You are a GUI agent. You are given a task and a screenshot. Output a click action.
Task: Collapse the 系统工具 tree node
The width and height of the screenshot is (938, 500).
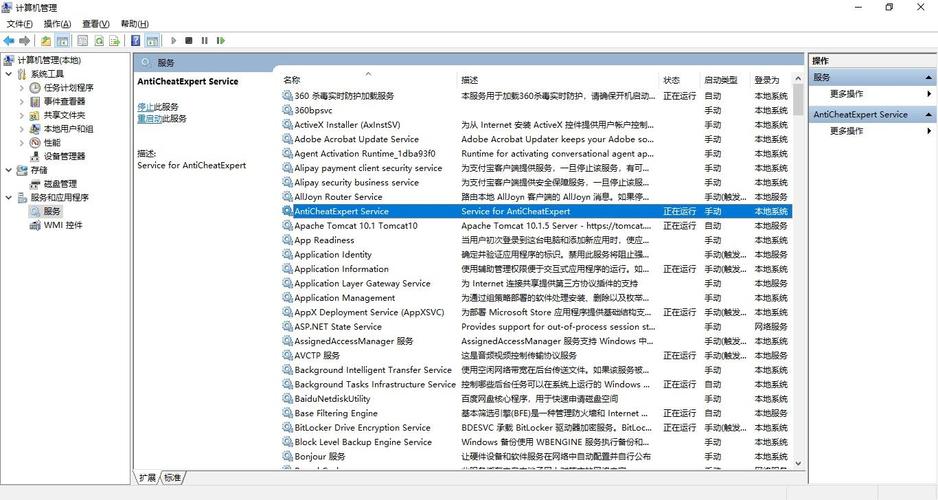[x=9, y=74]
